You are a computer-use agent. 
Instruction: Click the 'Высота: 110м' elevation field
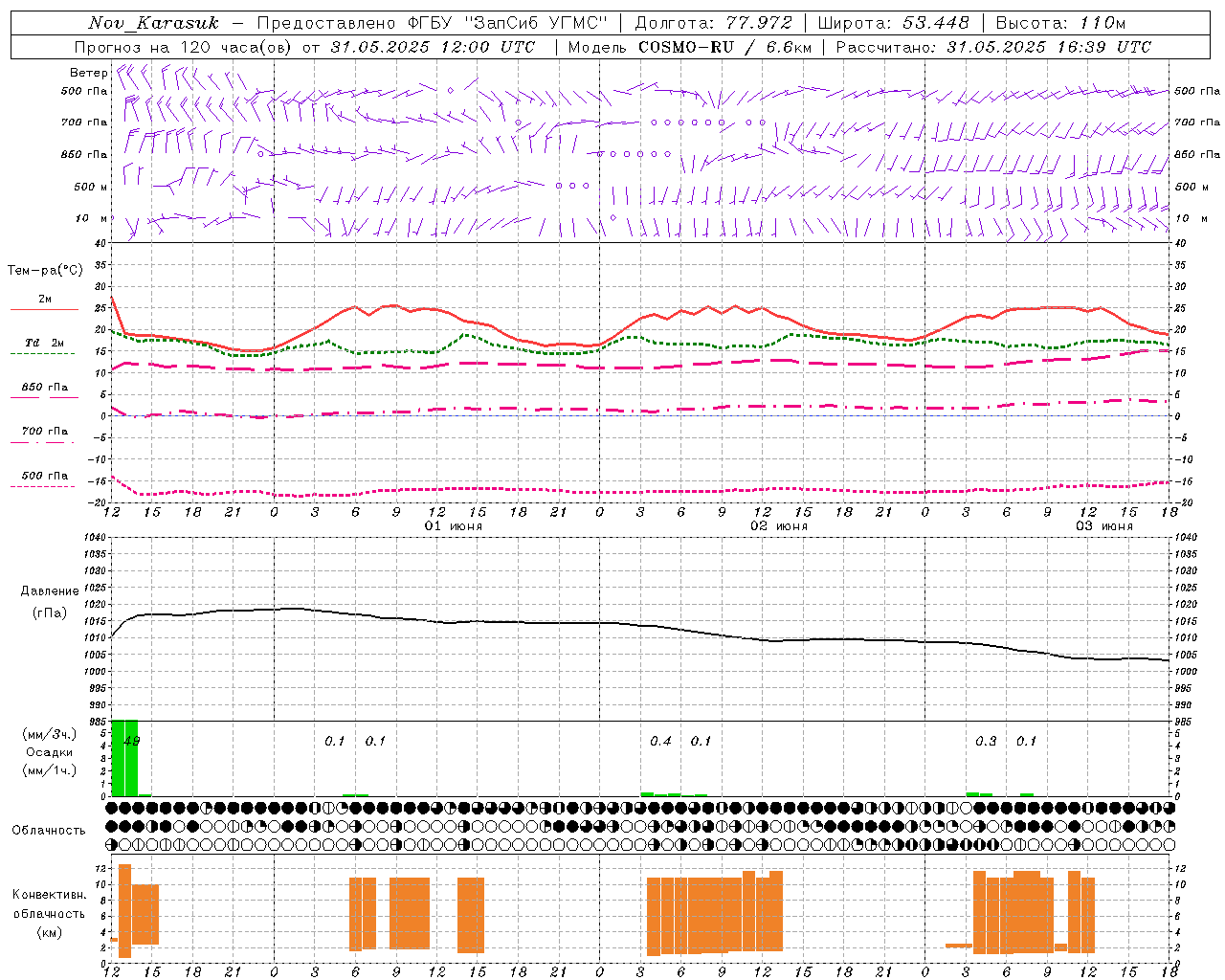click(1060, 23)
